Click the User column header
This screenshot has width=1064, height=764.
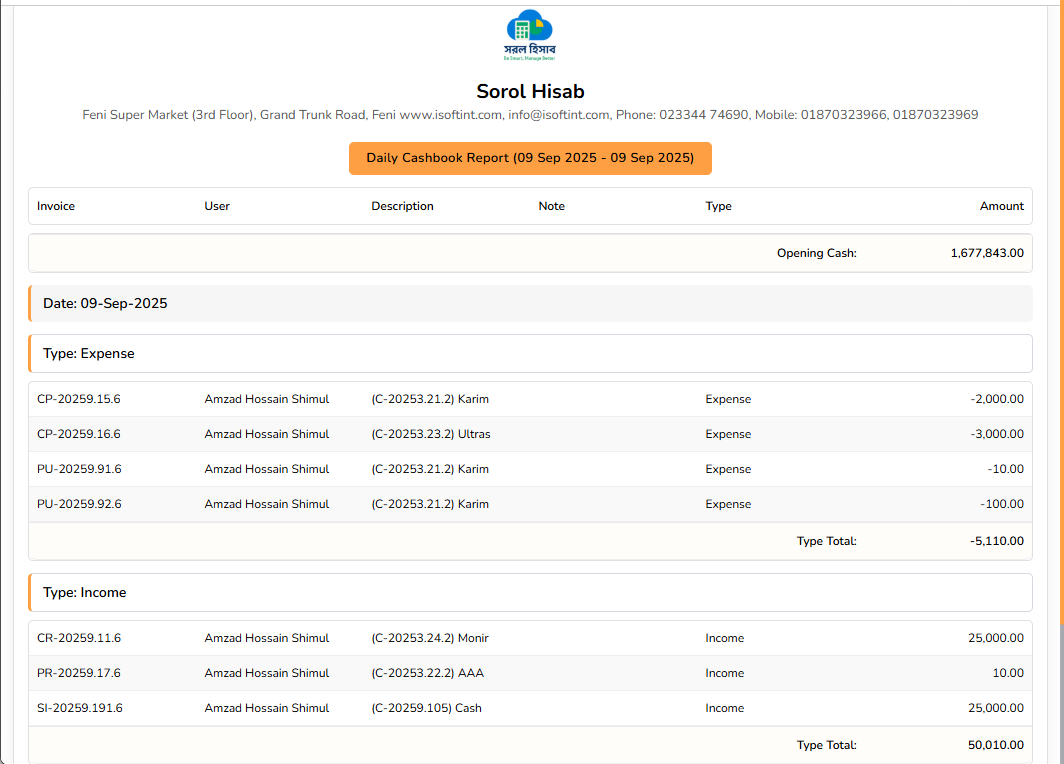click(217, 206)
